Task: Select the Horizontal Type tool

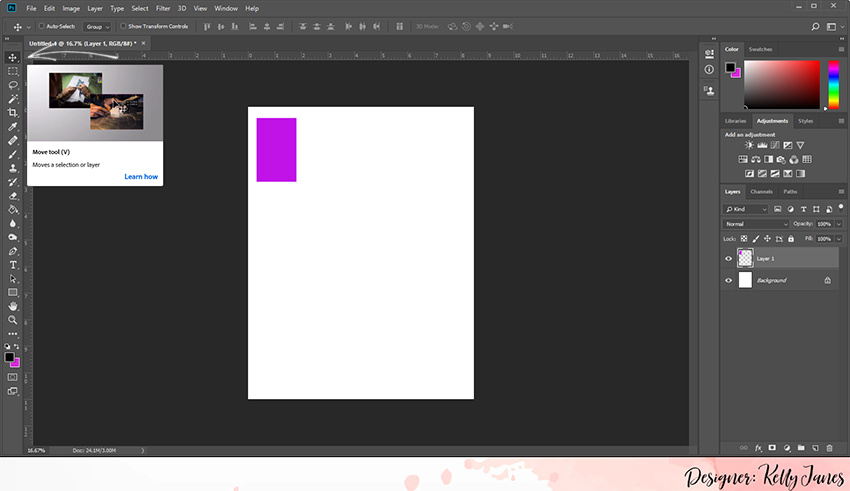Action: (12, 265)
